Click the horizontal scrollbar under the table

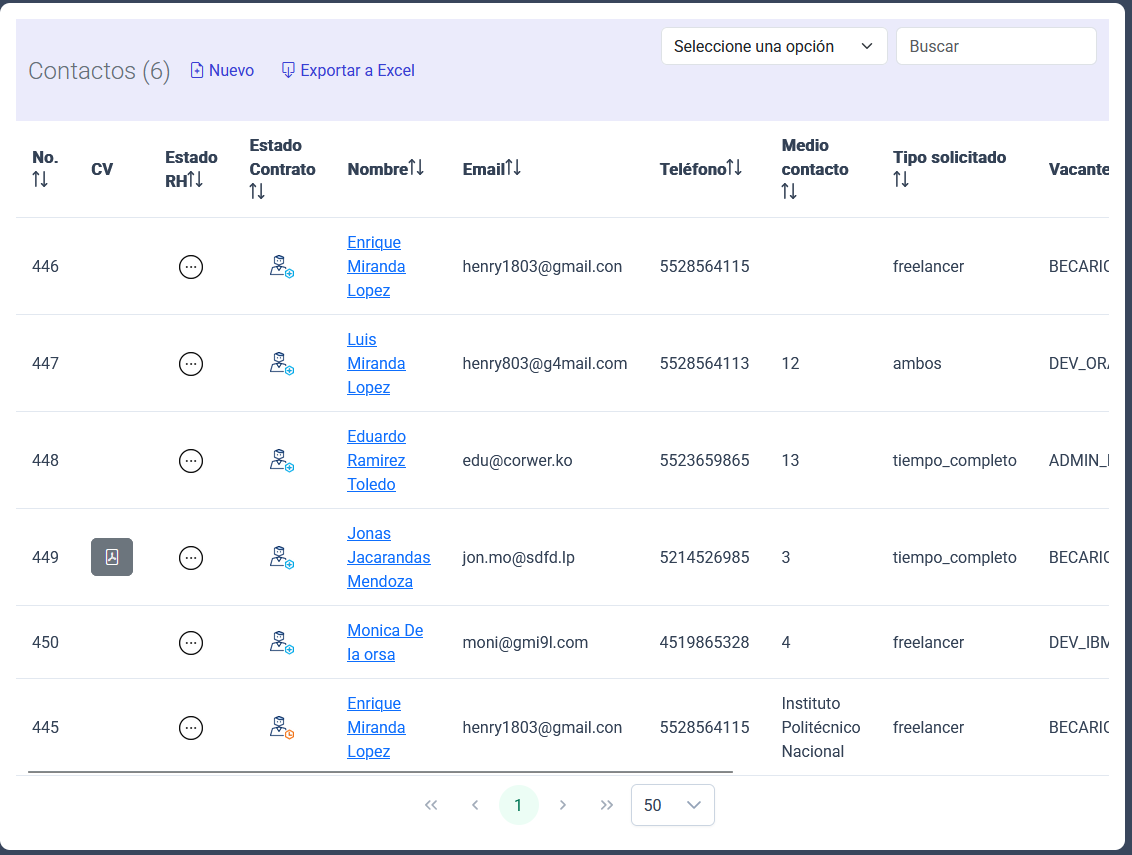point(380,772)
